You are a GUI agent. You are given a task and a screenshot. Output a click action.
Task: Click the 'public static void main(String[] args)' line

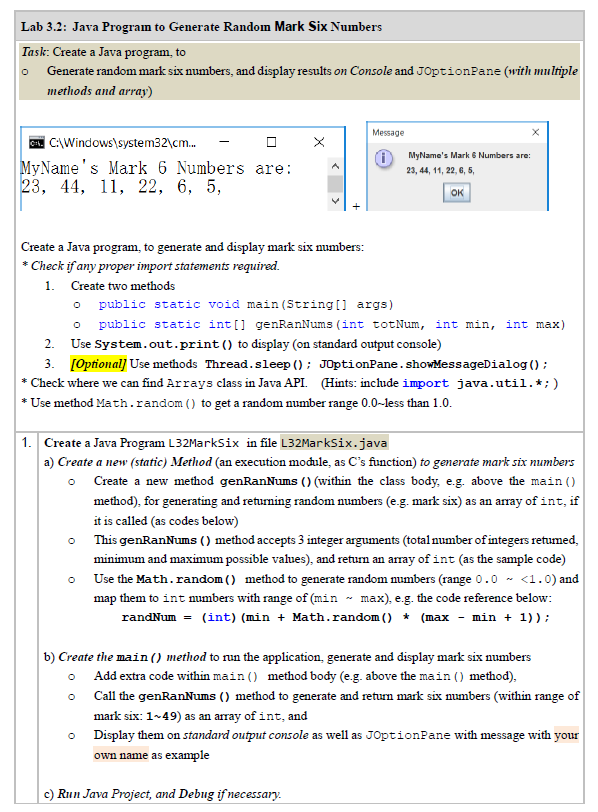click(246, 304)
